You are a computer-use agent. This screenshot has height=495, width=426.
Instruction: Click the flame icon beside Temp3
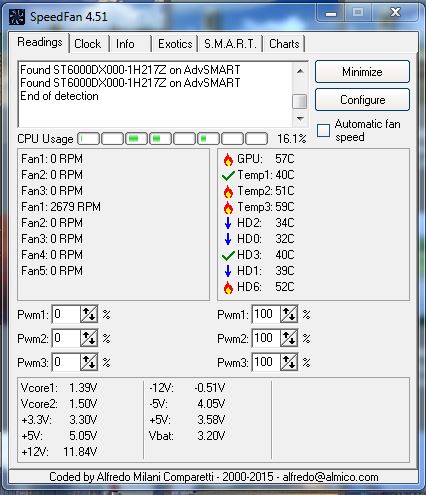pos(228,207)
